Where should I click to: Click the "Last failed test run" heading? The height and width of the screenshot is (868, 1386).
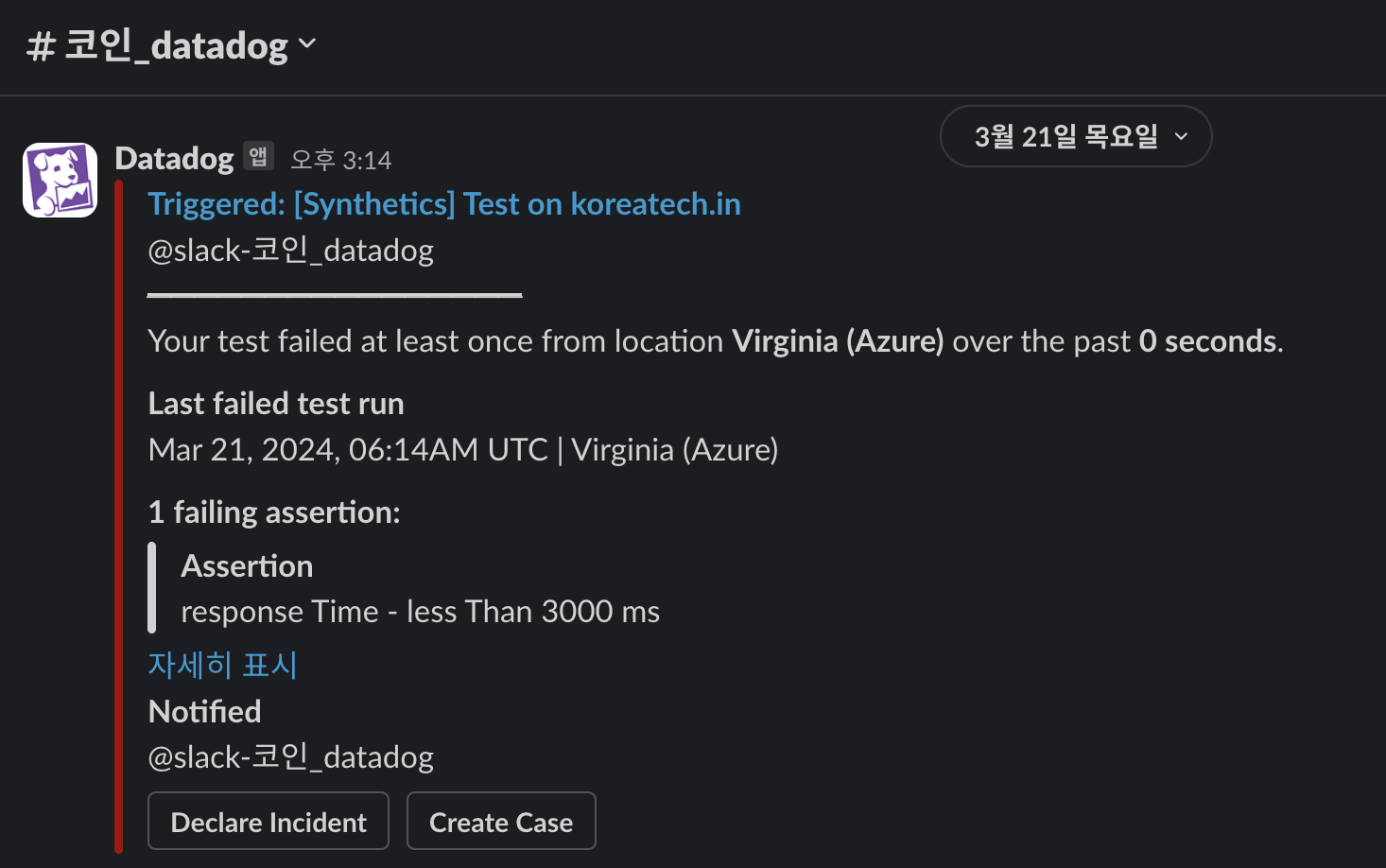276,404
